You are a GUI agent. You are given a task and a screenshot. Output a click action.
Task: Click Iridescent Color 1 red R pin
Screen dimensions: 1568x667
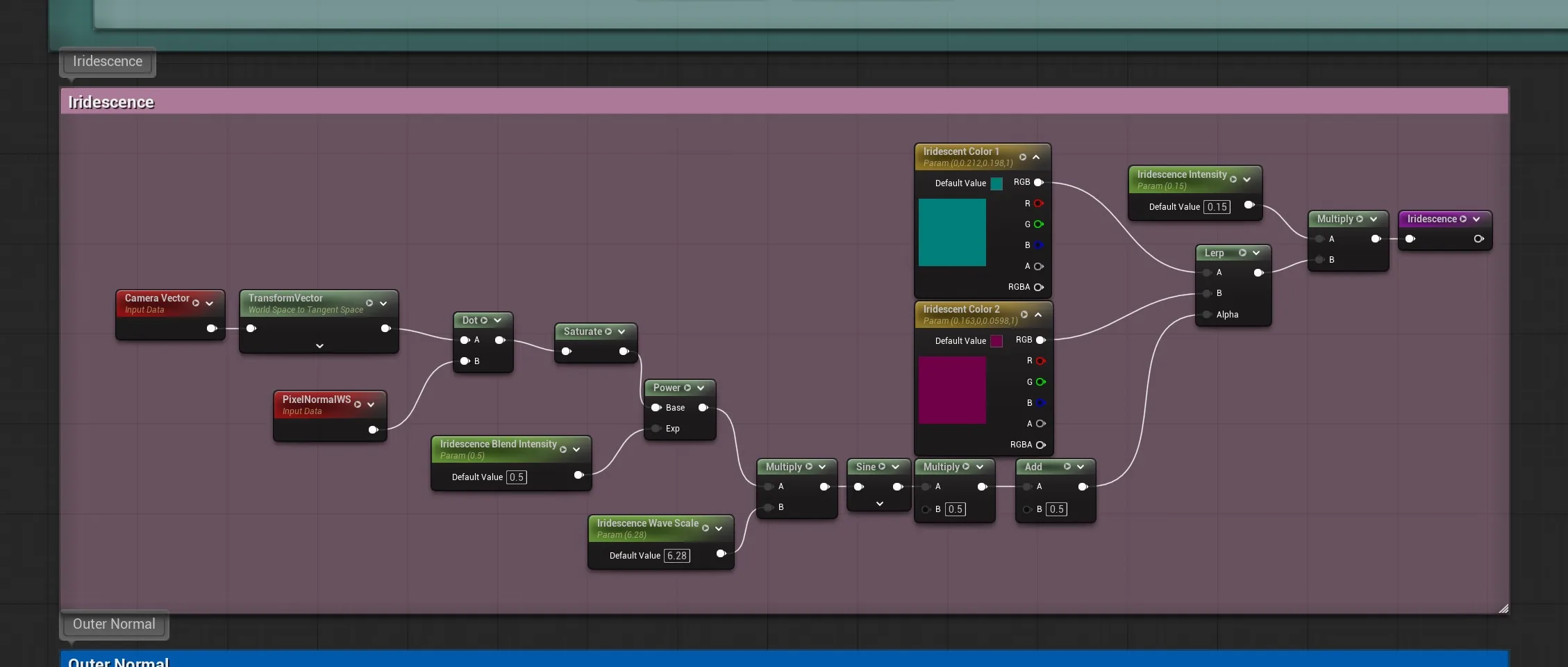click(1039, 203)
